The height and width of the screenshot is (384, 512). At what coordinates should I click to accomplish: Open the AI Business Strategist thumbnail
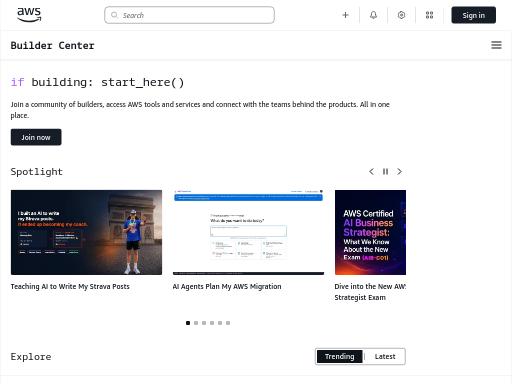pyautogui.click(x=370, y=232)
